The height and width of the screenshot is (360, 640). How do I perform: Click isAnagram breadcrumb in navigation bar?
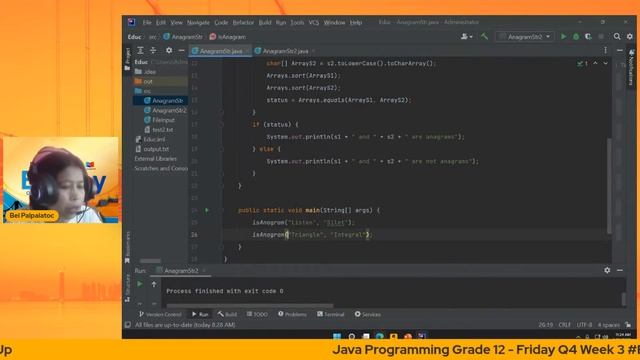click(228, 37)
